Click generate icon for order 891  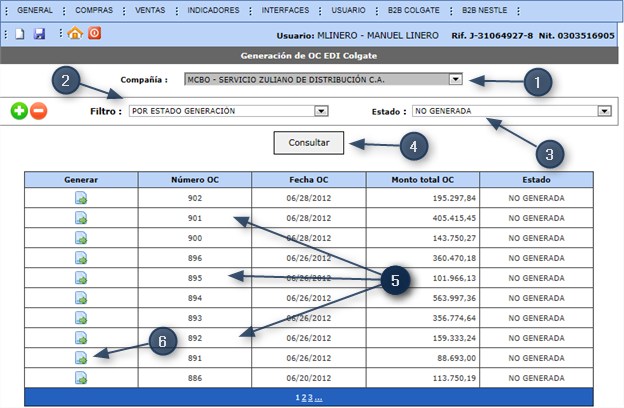(x=81, y=357)
